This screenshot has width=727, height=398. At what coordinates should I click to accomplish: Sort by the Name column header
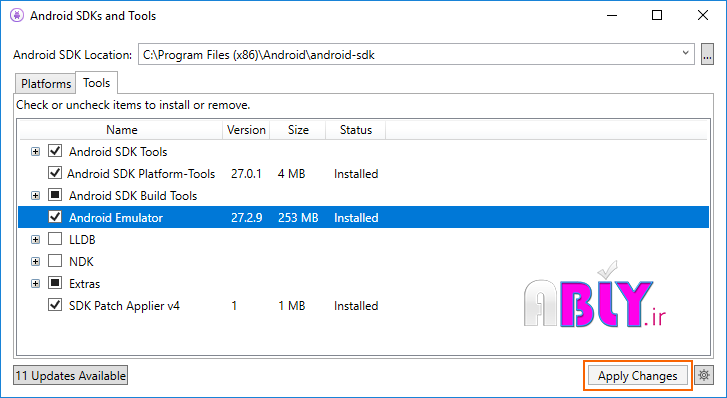coord(121,130)
